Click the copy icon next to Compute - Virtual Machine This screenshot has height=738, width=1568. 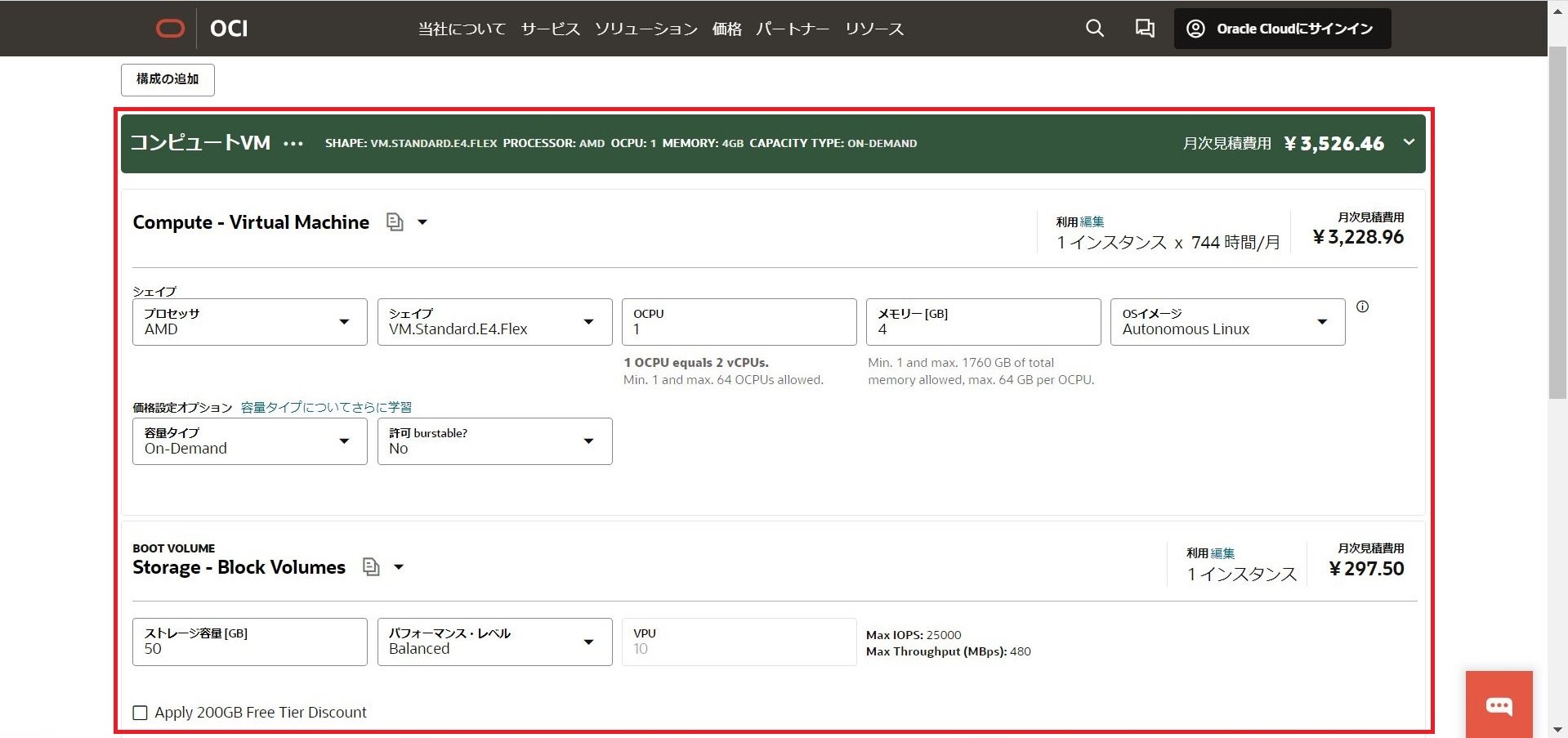(395, 222)
